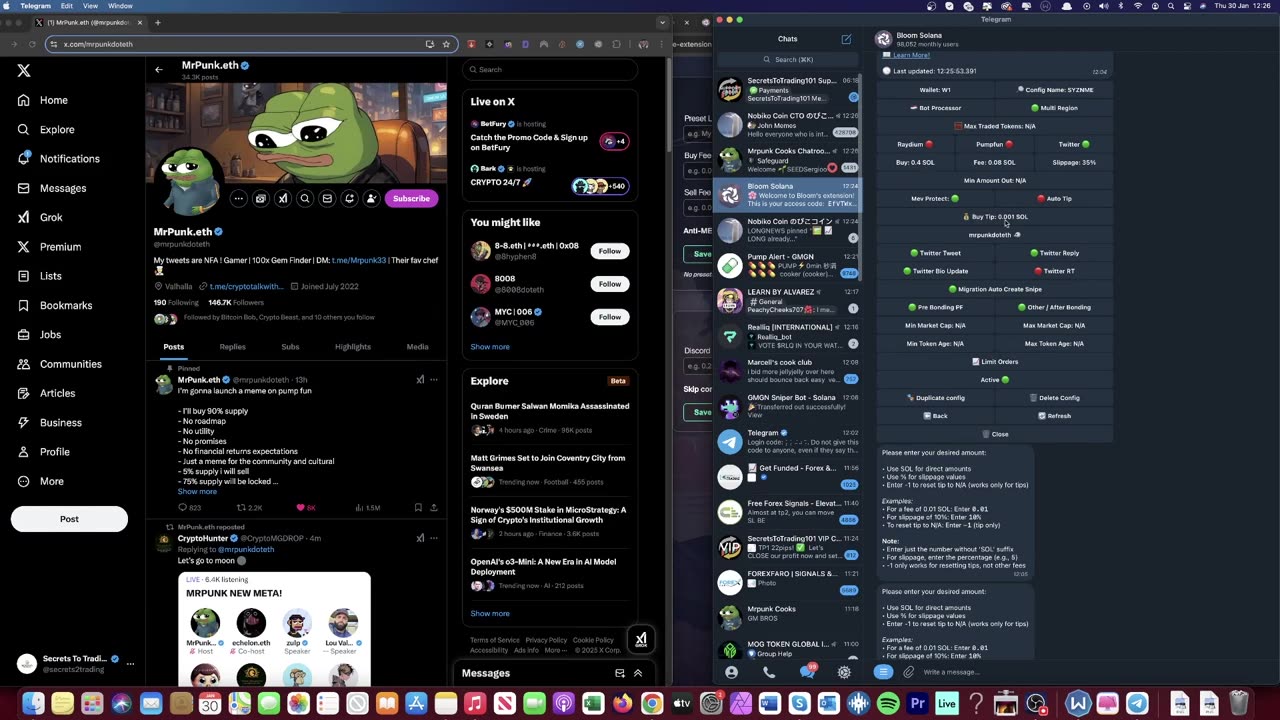The width and height of the screenshot is (1280, 720).
Task: Go to Bookmarks in X sidebar
Action: click(54, 305)
